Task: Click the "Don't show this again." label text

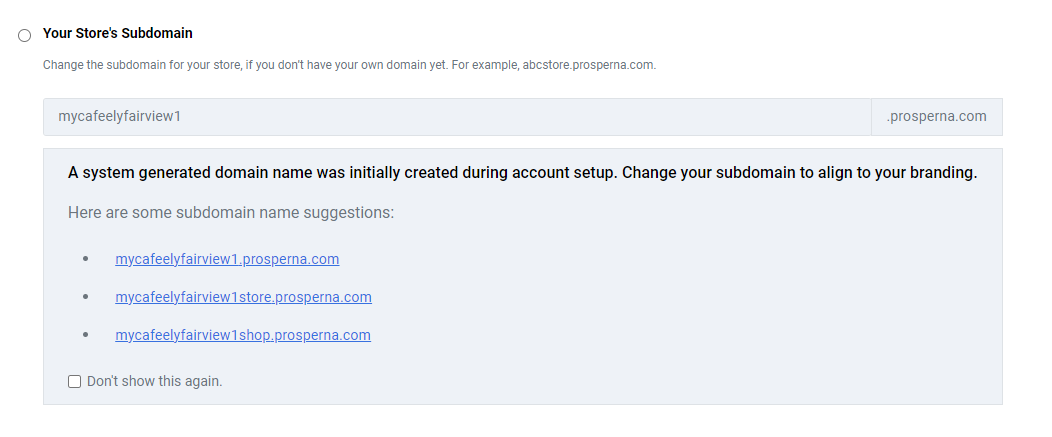Action: [154, 381]
